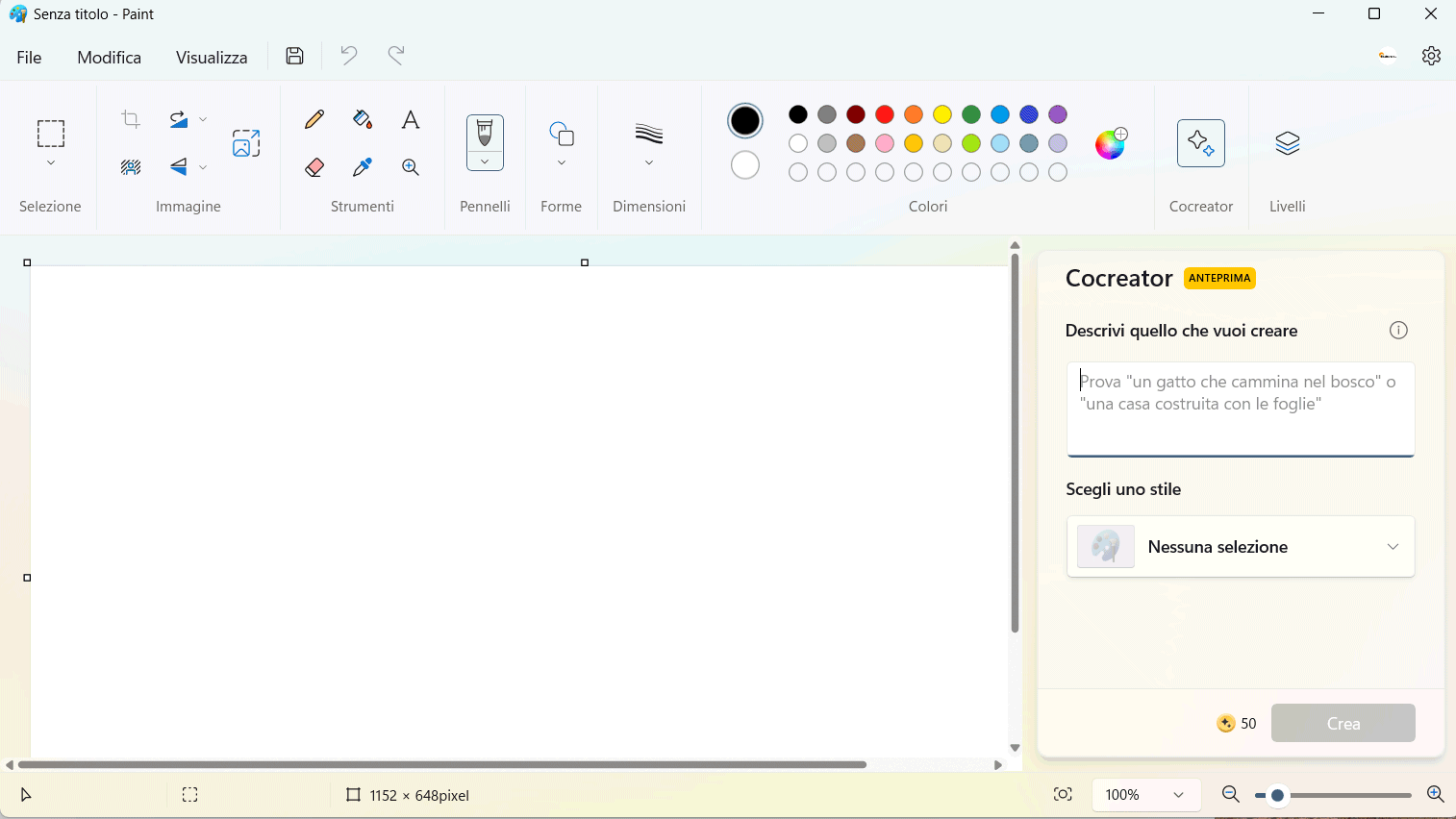Click the scroll down arrow of canvas

coord(1015,748)
